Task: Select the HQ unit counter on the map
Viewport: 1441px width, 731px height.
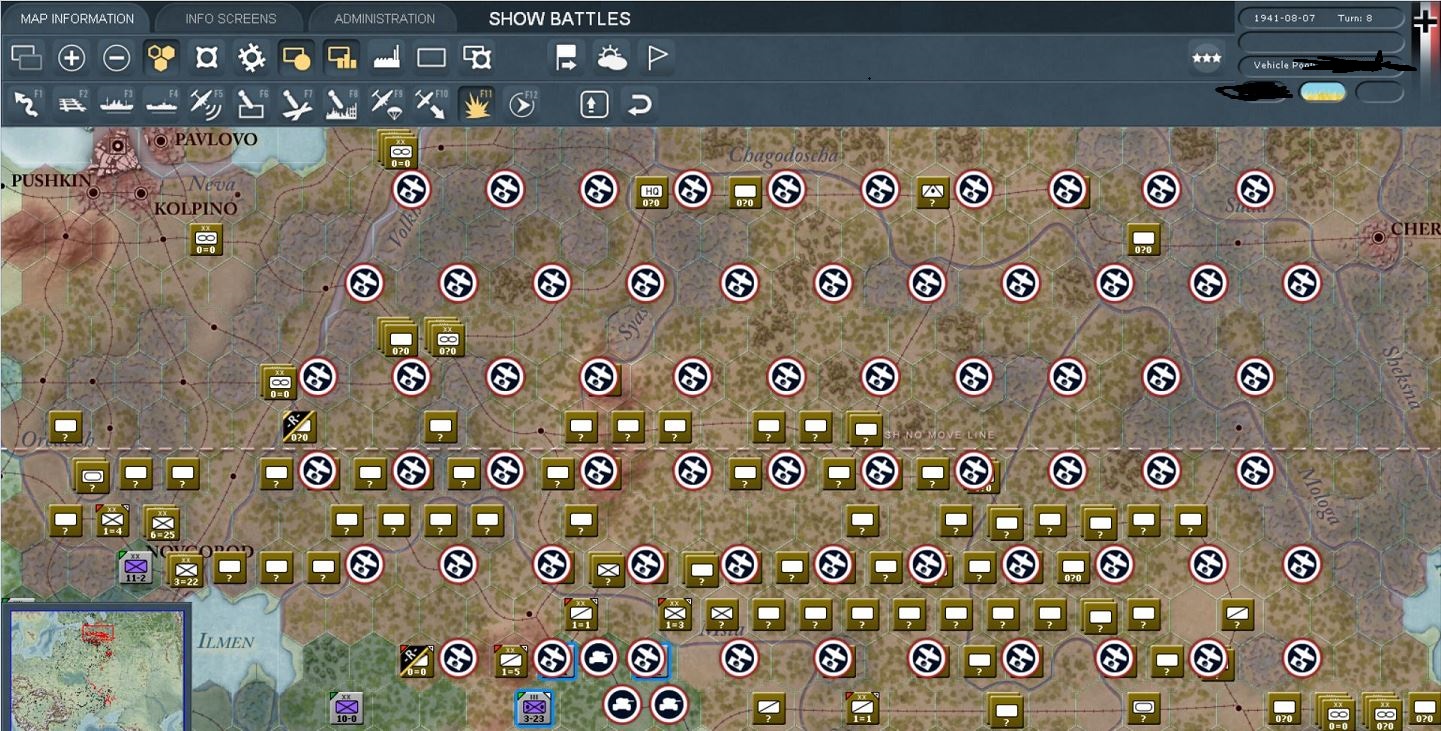Action: click(x=652, y=192)
